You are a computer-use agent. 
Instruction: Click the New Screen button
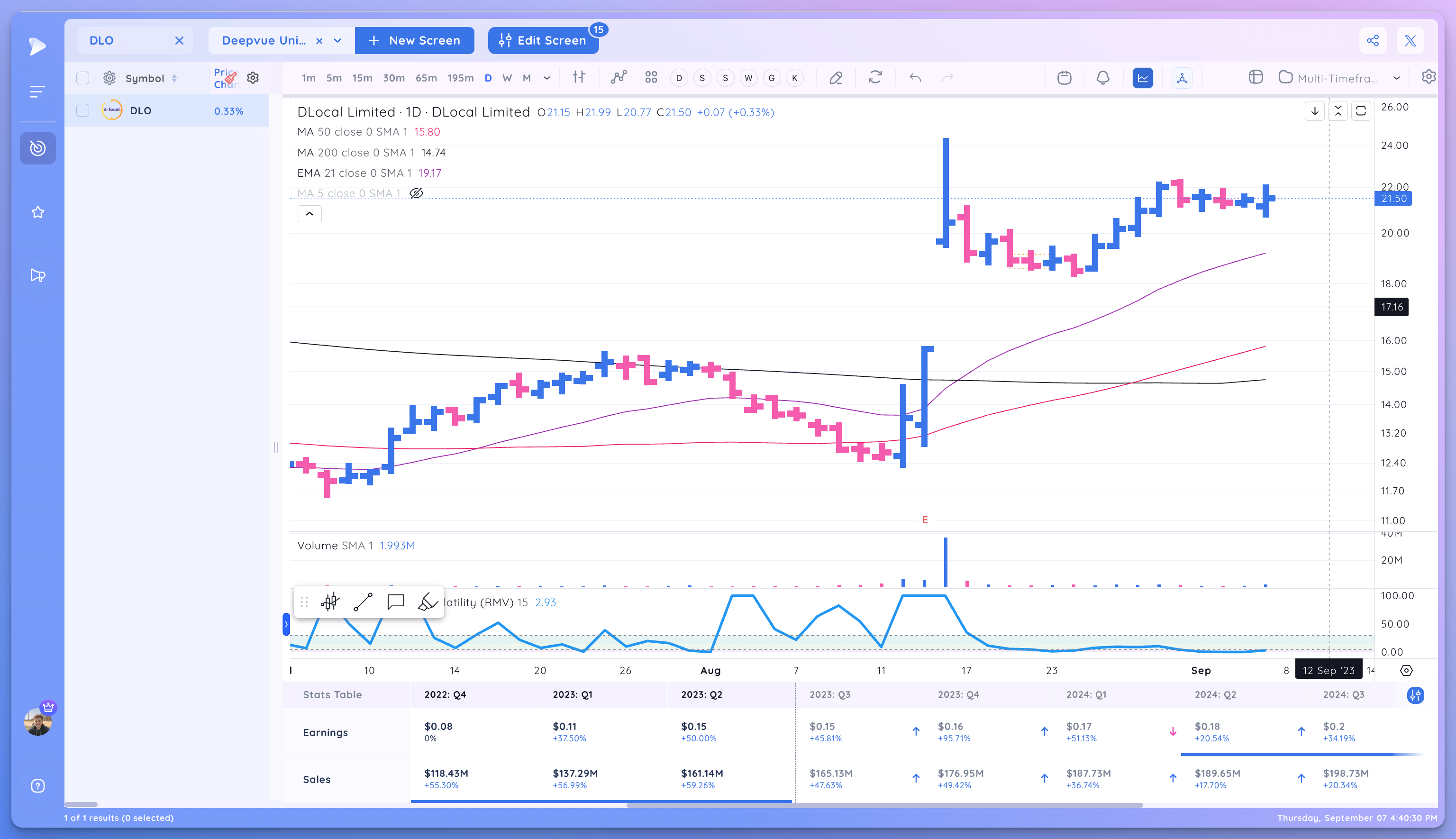pyautogui.click(x=415, y=40)
